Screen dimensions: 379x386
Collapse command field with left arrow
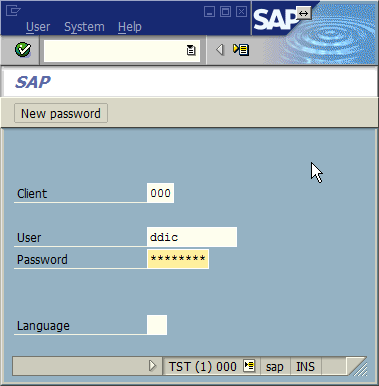219,50
